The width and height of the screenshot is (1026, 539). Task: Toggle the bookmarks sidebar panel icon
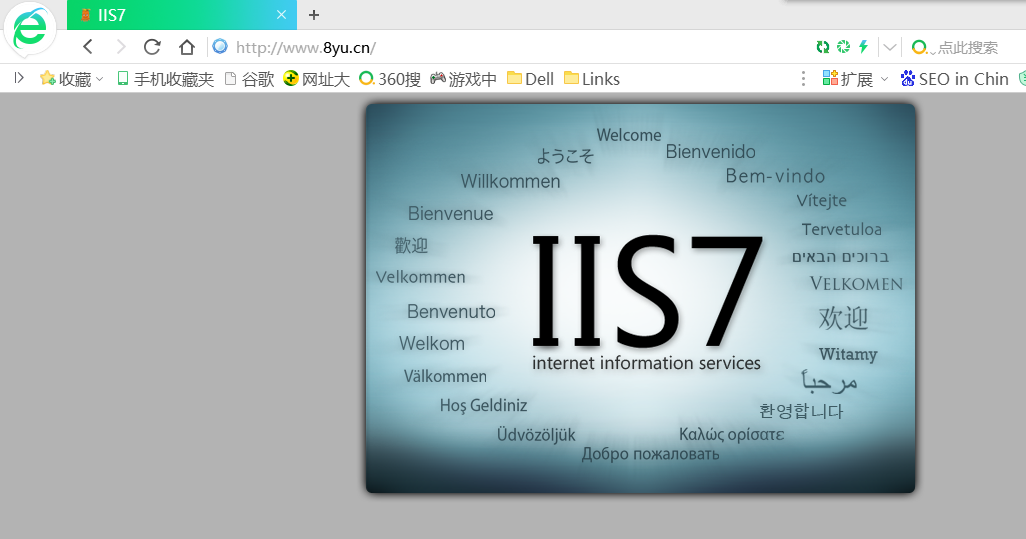(x=19, y=78)
